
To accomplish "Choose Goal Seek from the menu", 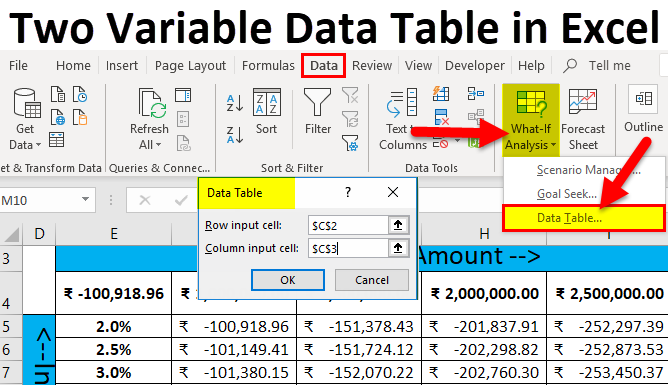I will click(584, 194).
